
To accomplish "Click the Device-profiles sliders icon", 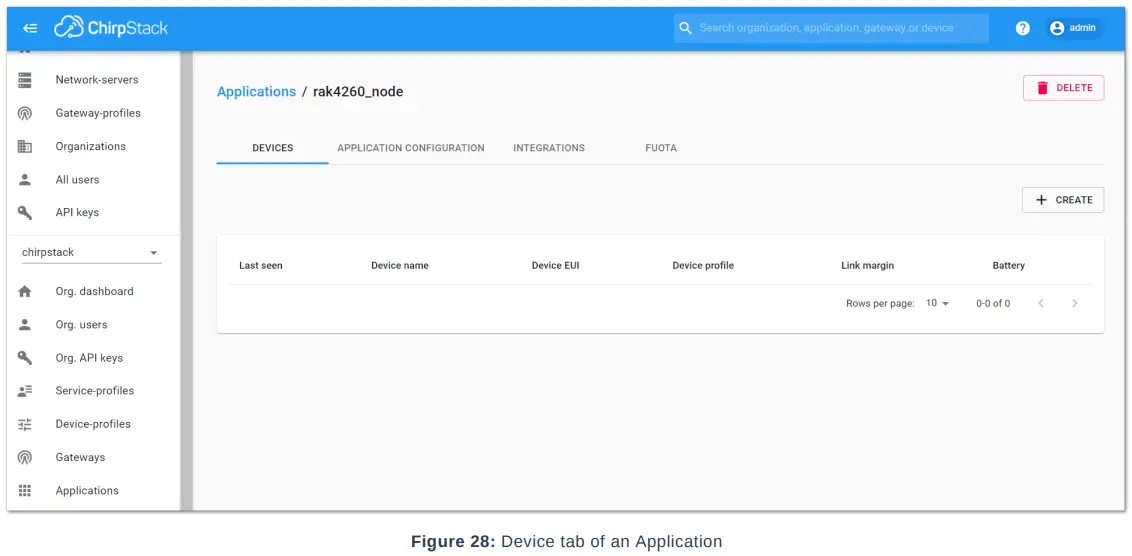I will 25,424.
